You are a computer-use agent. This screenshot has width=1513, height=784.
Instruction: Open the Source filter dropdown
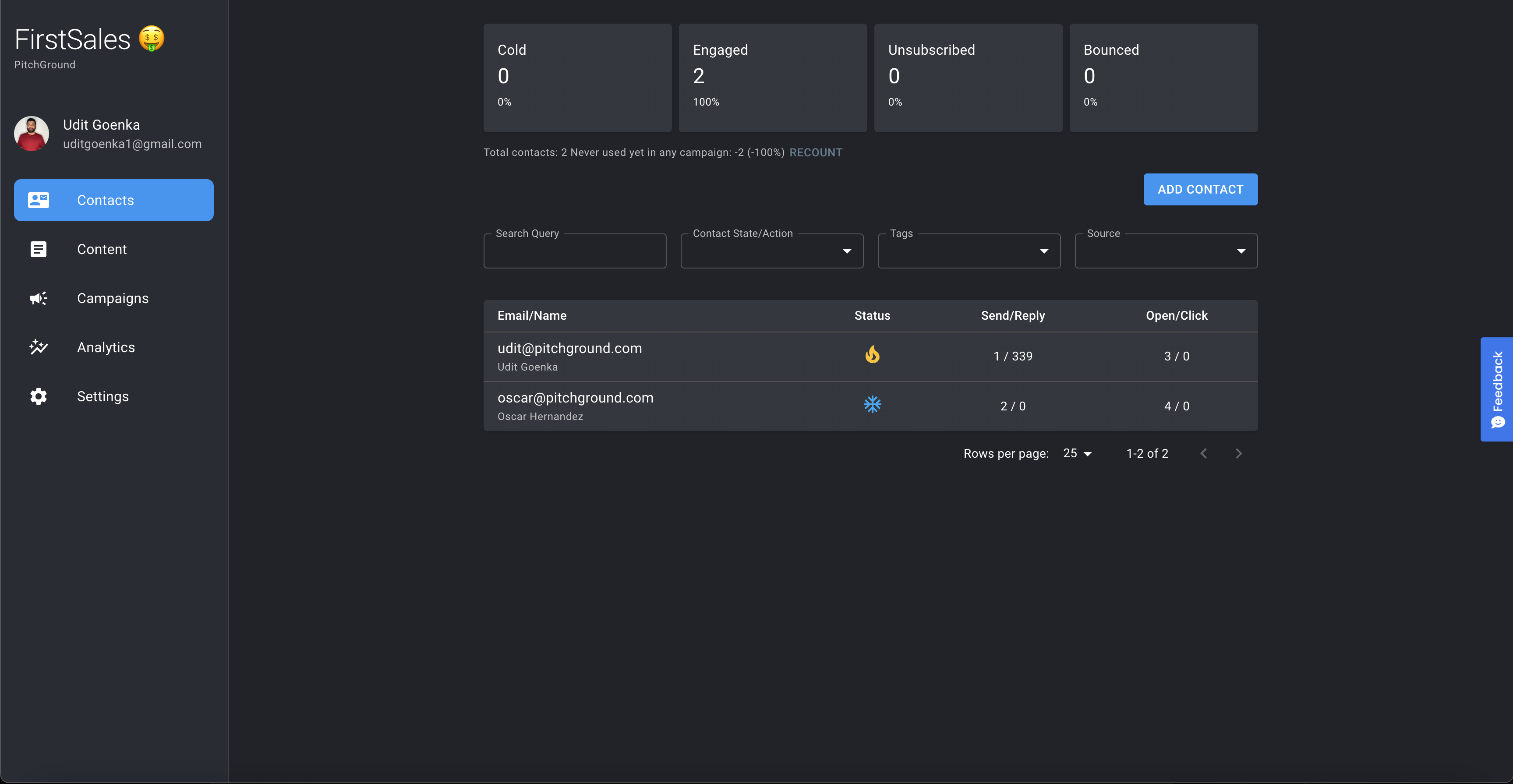click(x=1241, y=251)
